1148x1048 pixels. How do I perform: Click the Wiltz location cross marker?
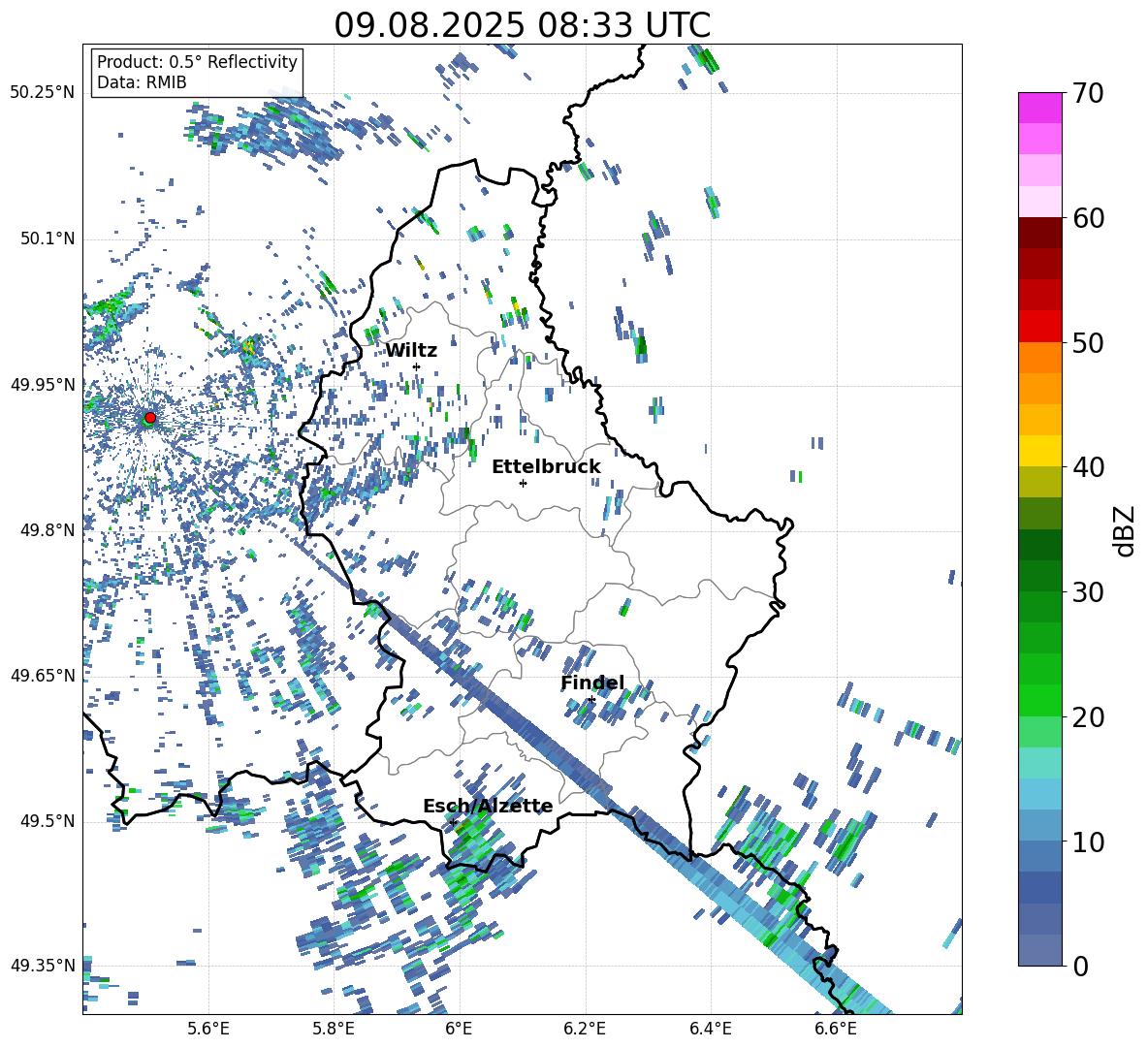click(417, 366)
